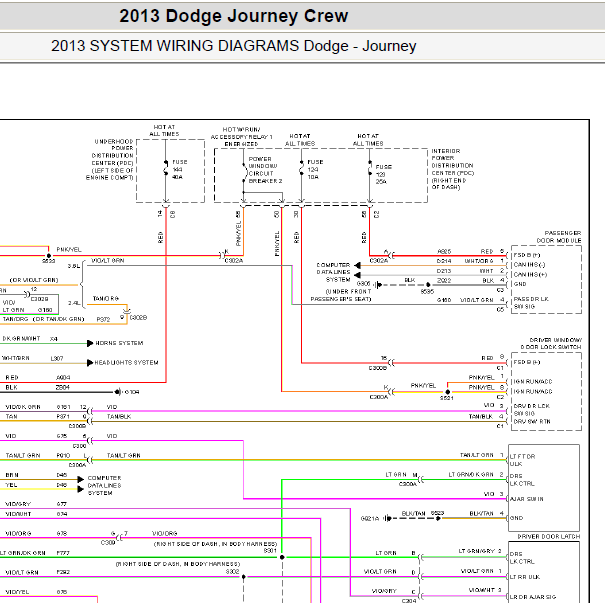Click the CAN IHS(-) pin label
Image resolution: width=605 pixels, height=603 pixels.
[x=529, y=265]
